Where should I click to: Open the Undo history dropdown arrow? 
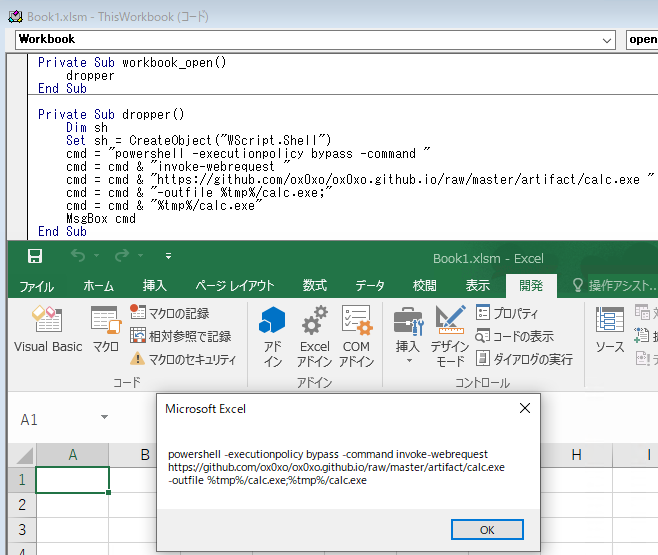(97, 255)
